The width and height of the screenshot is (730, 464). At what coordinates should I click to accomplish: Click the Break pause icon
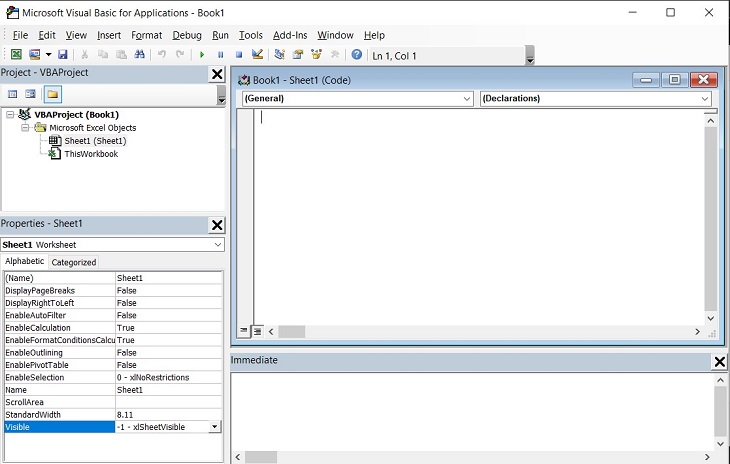(x=220, y=54)
